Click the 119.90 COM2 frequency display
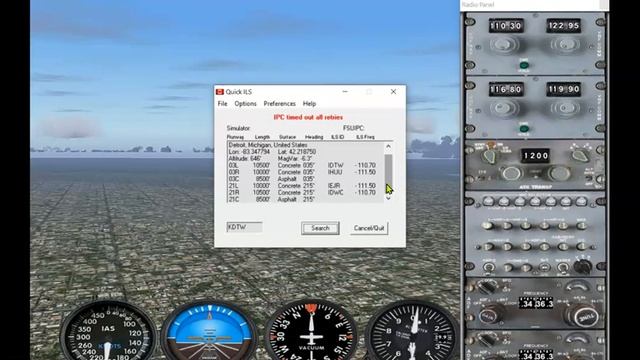640x360 pixels. pos(563,89)
